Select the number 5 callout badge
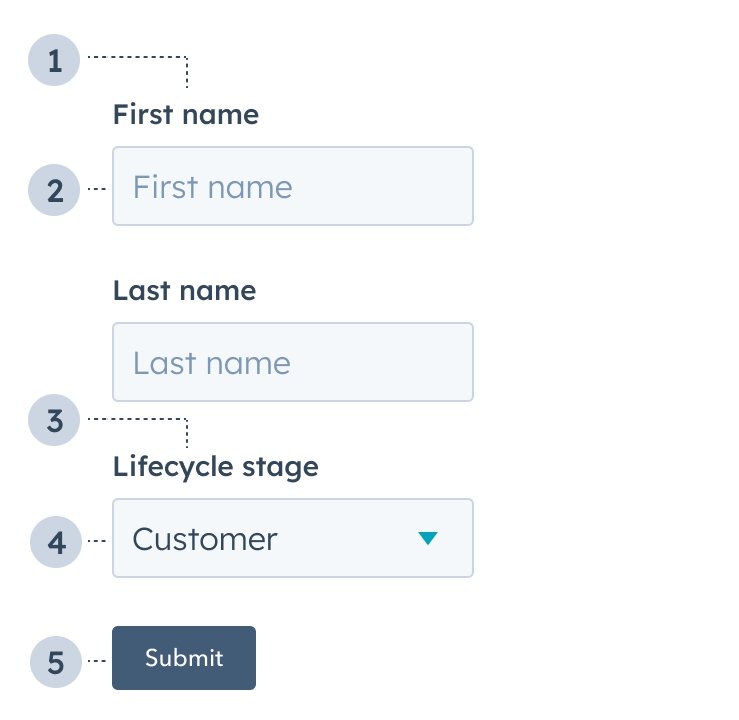739x720 pixels. click(x=56, y=662)
